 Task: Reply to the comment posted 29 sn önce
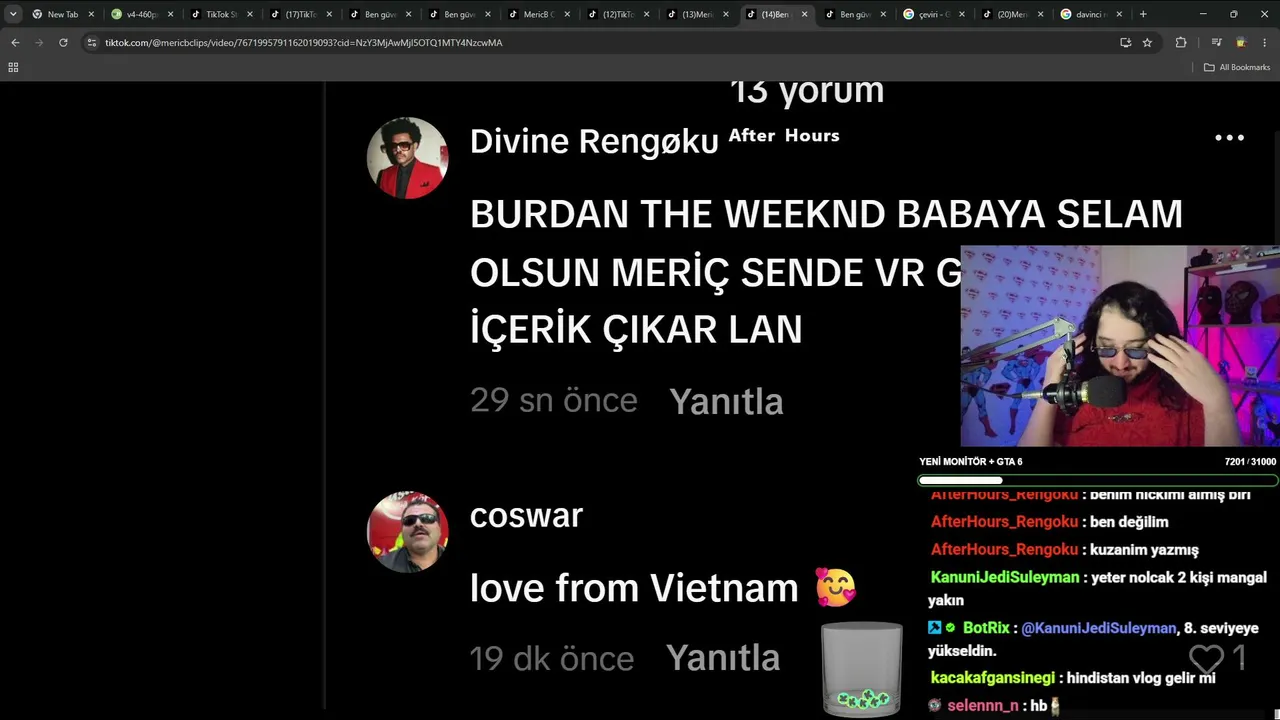(726, 401)
